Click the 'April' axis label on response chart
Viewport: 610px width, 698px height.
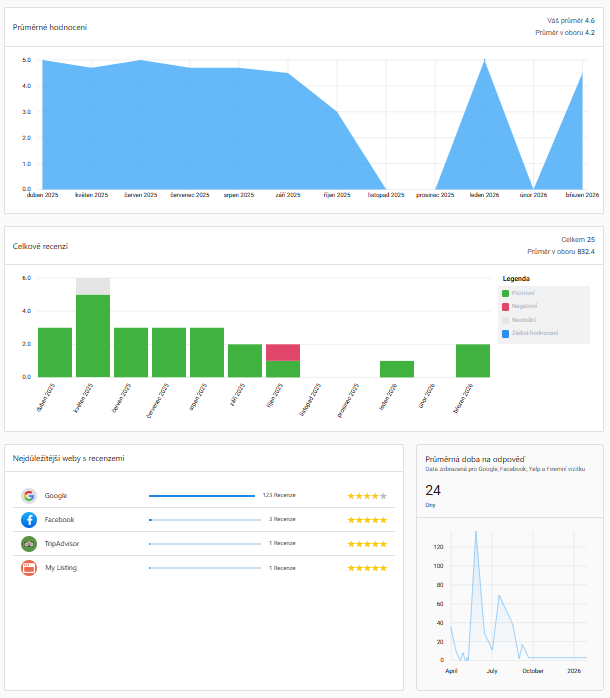click(x=451, y=671)
